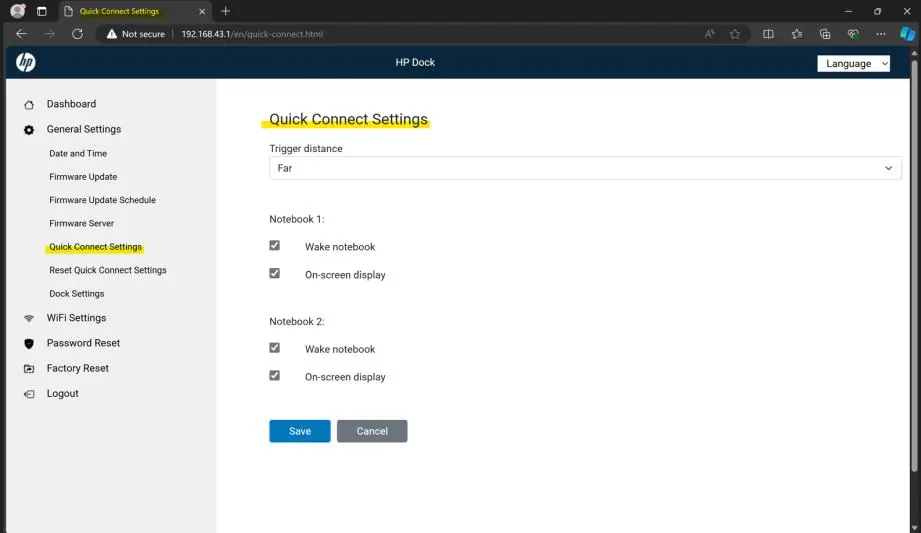Open Dashboard in sidebar

pyautogui.click(x=71, y=104)
